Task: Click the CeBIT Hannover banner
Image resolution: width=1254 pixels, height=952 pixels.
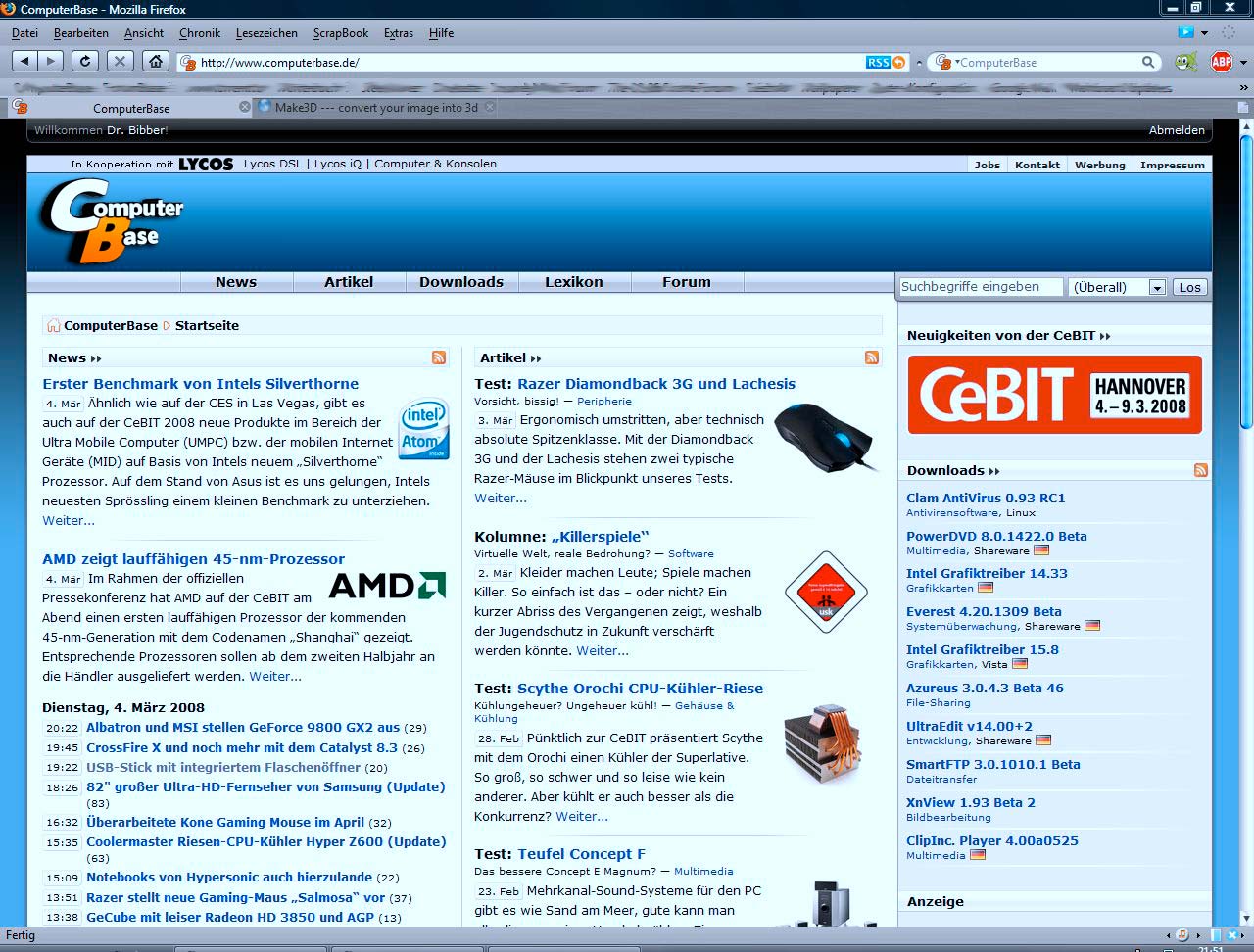Action: coord(1054,395)
